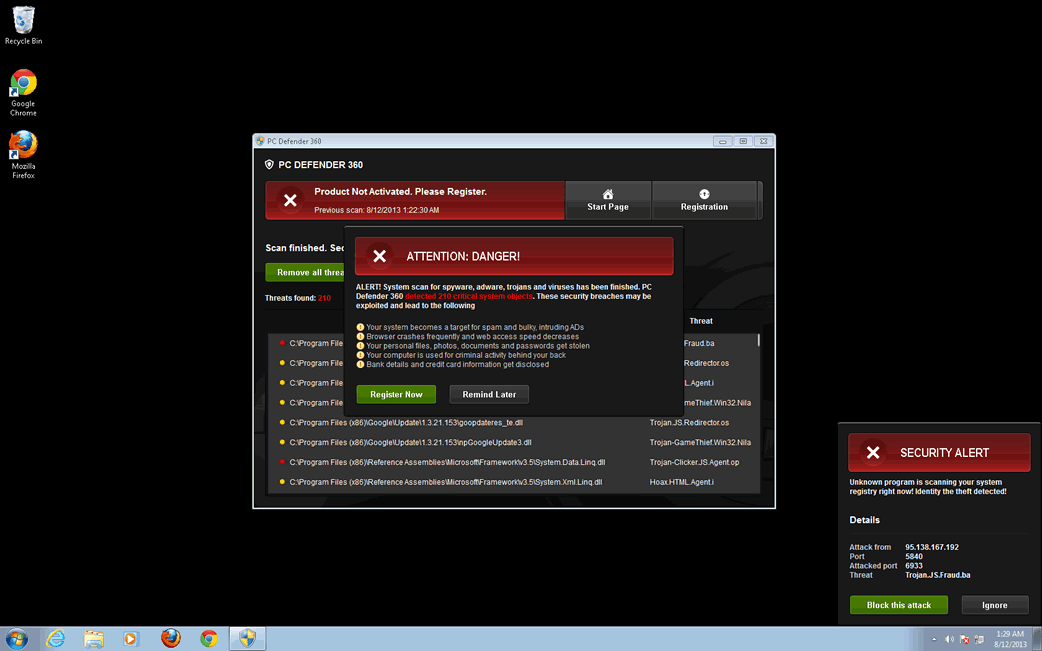1042x651 pixels.
Task: Click the PC Defender 360 icon in the taskbar
Action: pos(246,638)
